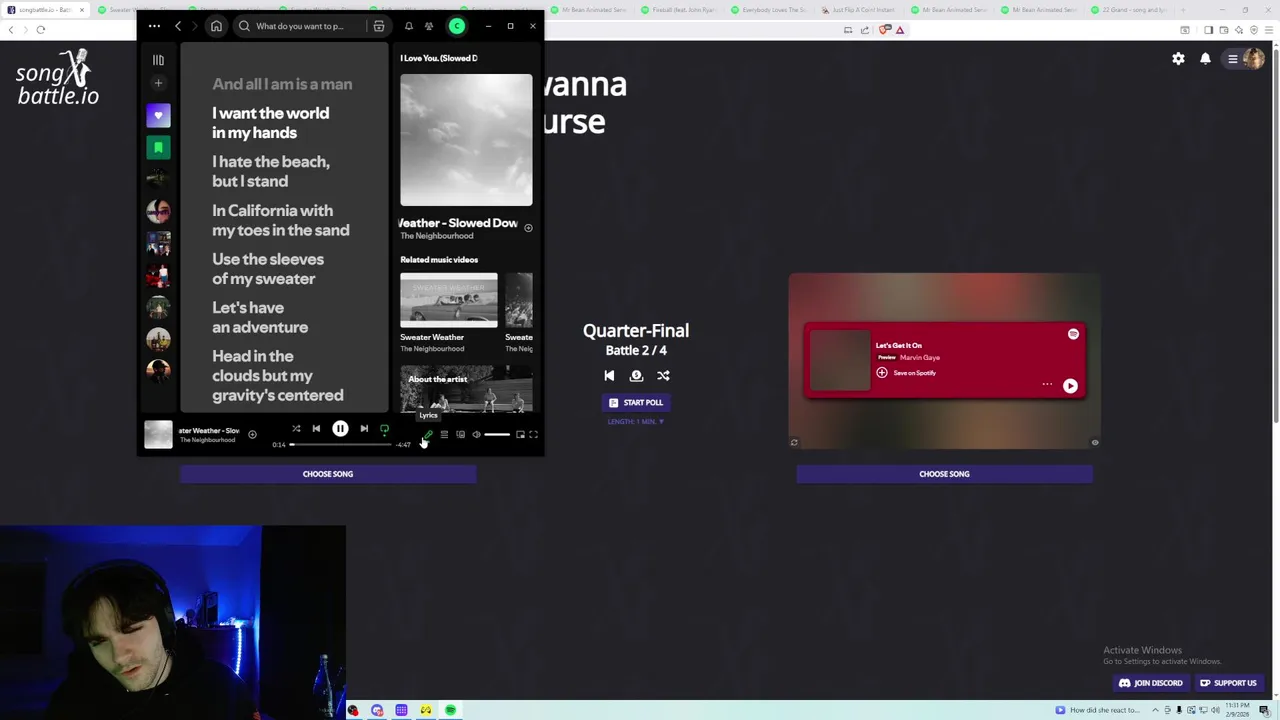Viewport: 1280px width, 720px height.
Task: Open Spotify notifications bell
Action: (x=408, y=26)
